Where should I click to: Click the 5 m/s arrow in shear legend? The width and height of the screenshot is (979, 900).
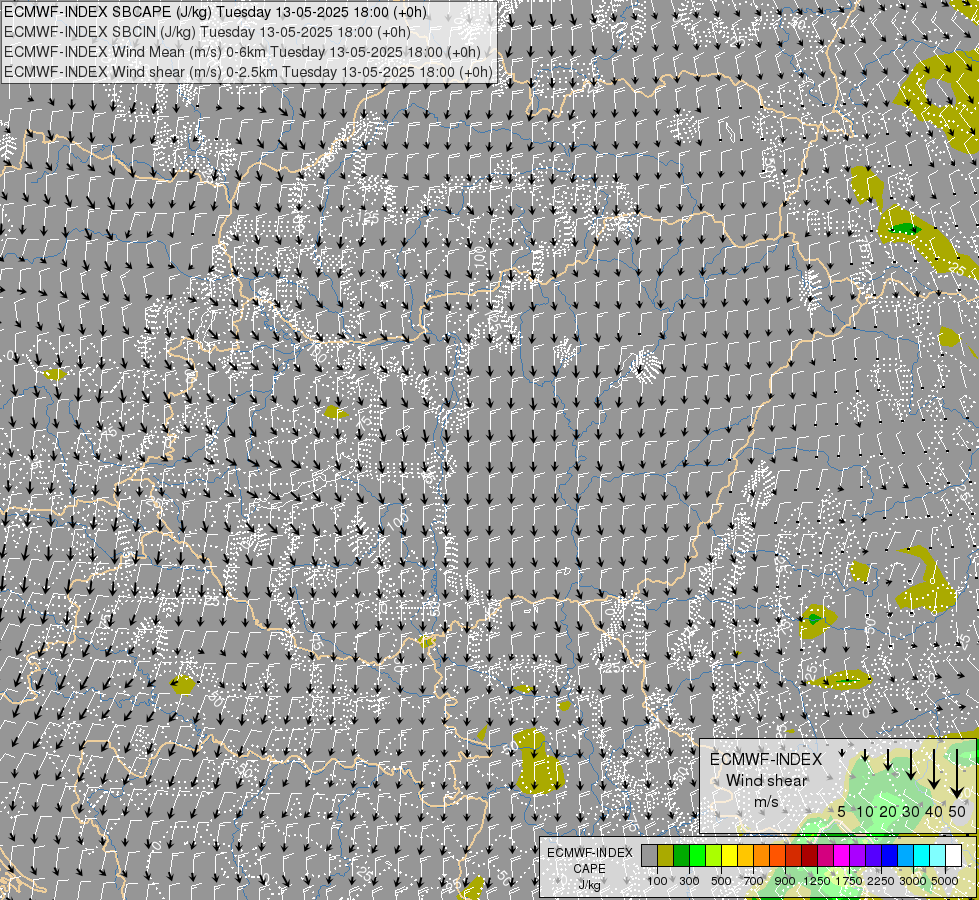(842, 753)
